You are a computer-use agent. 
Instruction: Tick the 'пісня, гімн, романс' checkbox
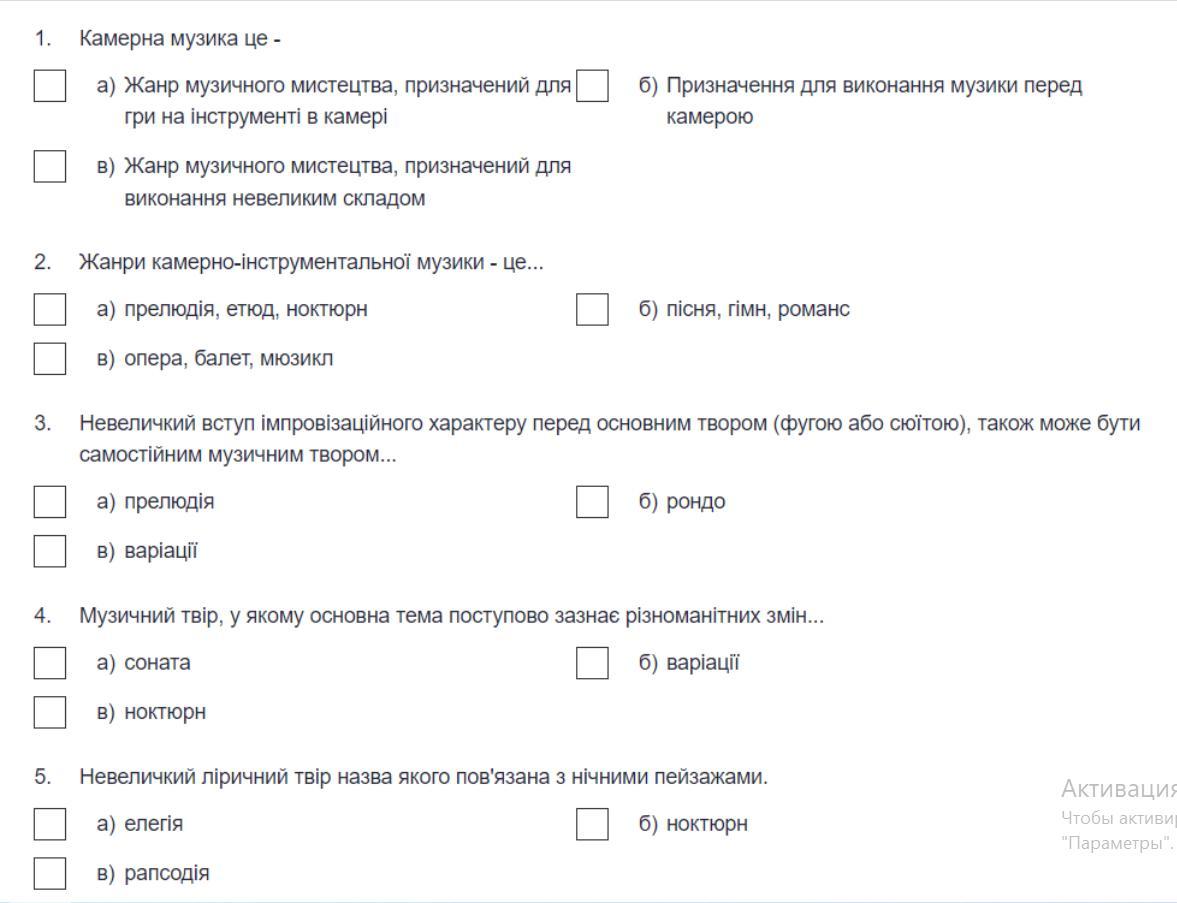(592, 309)
